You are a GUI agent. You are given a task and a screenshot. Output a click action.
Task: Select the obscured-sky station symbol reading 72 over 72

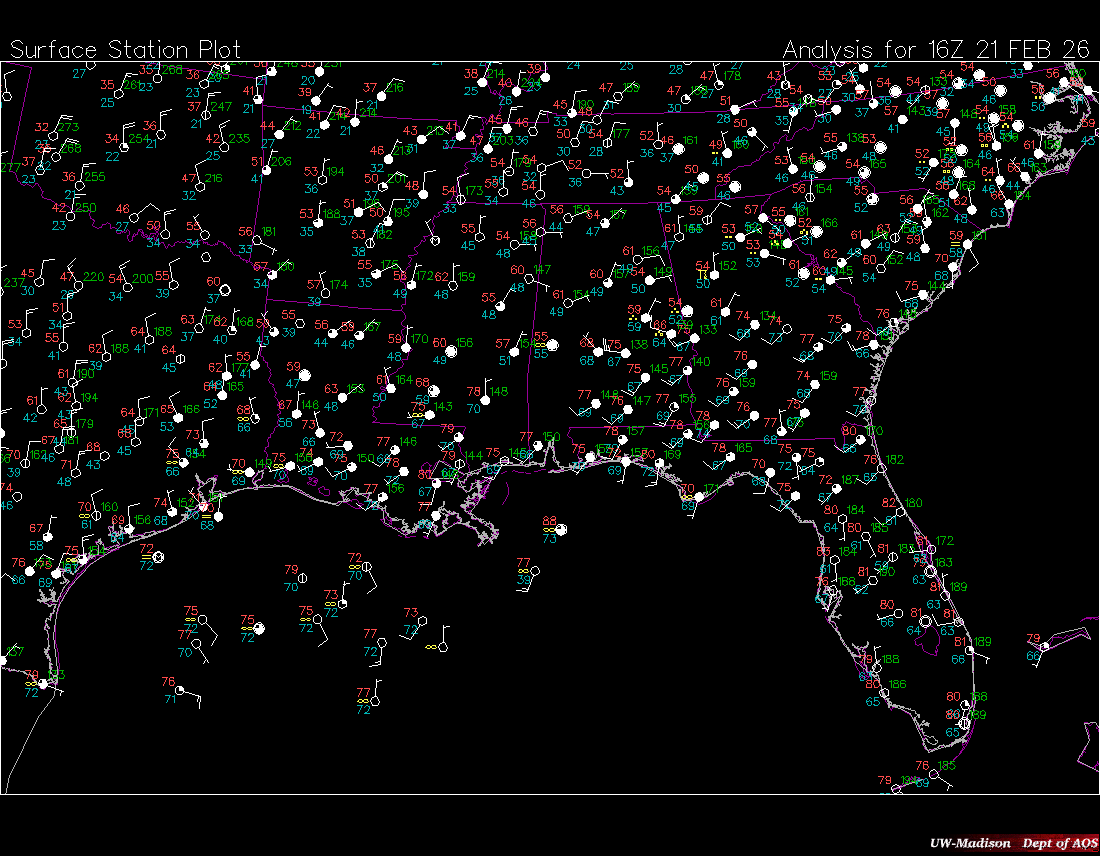157,556
